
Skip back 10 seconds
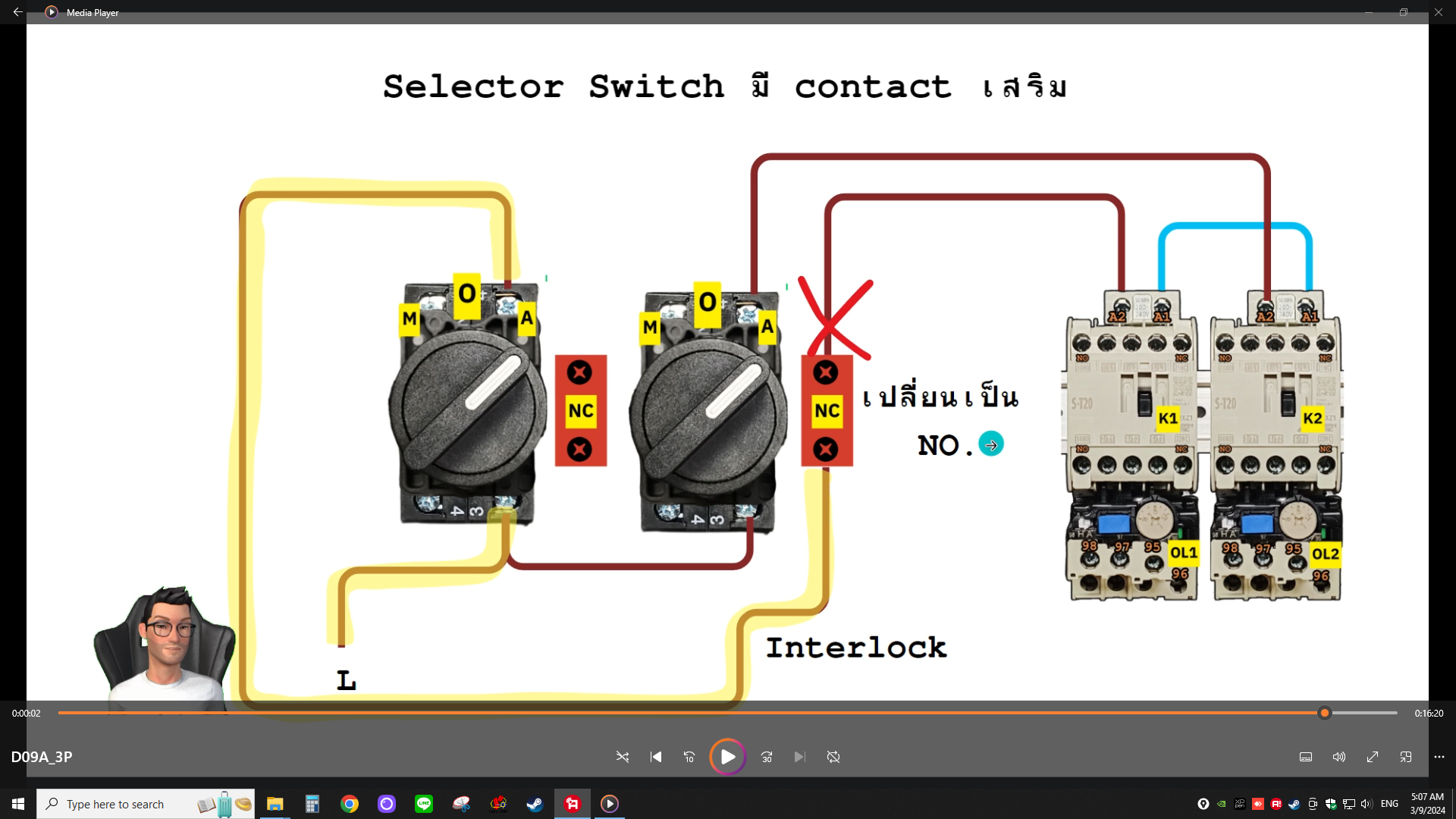[689, 757]
